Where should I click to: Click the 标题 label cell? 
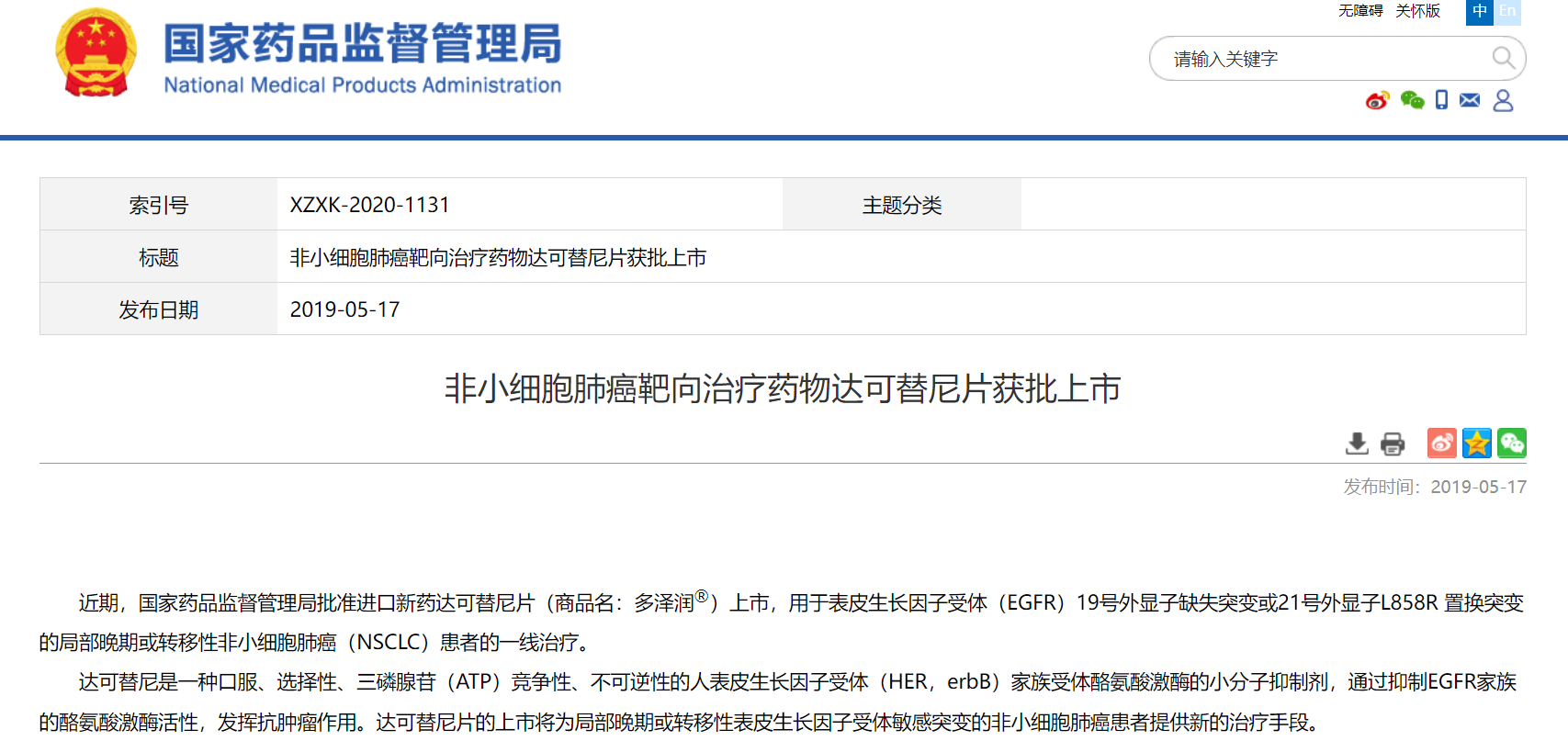159,257
